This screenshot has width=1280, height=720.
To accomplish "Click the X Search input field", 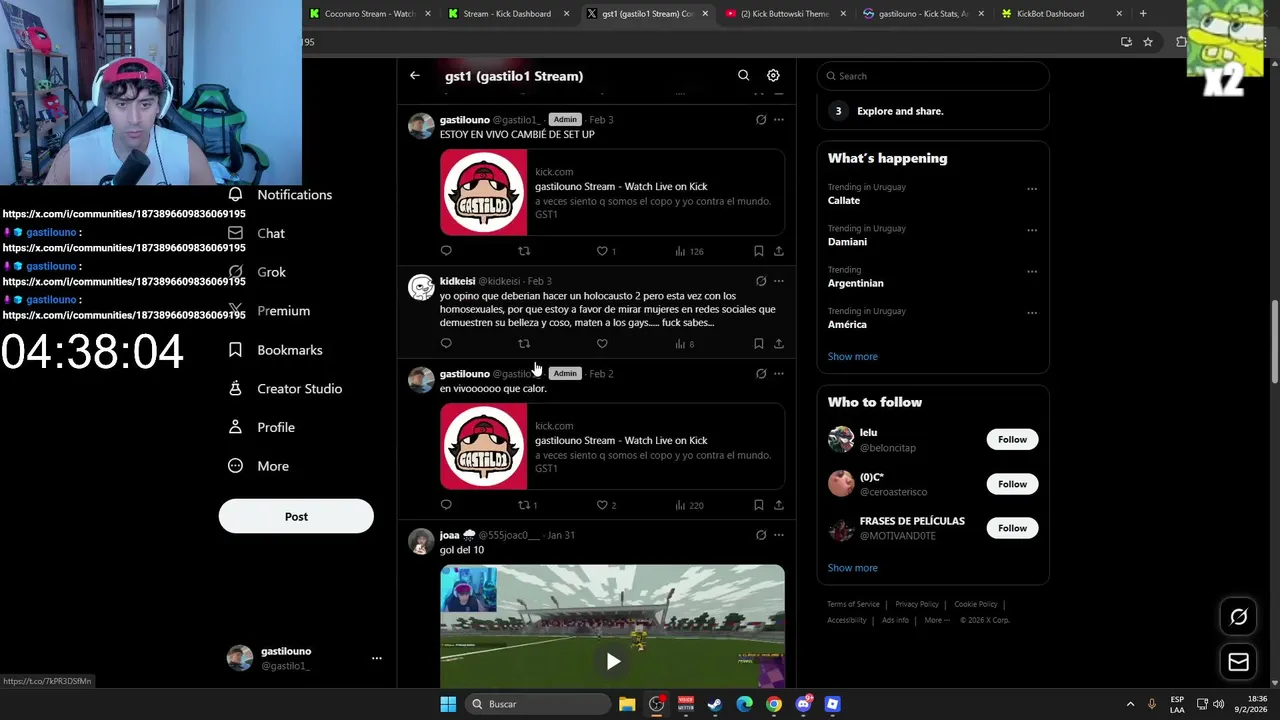I will point(933,76).
